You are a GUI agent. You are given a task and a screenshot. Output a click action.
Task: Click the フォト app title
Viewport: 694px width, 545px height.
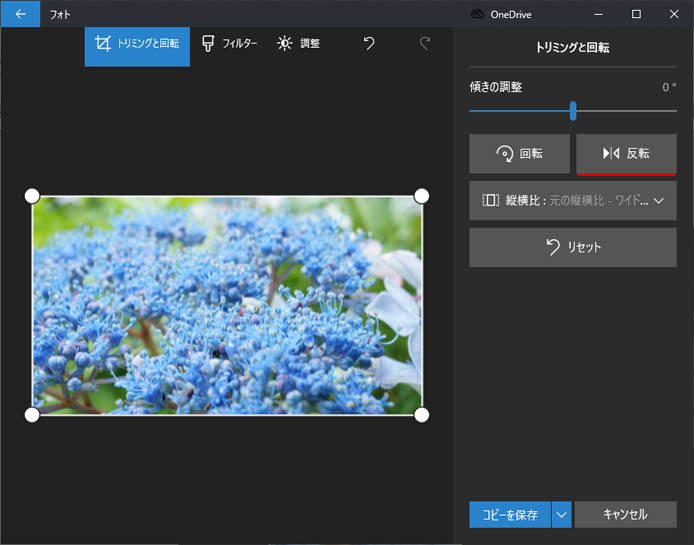60,15
